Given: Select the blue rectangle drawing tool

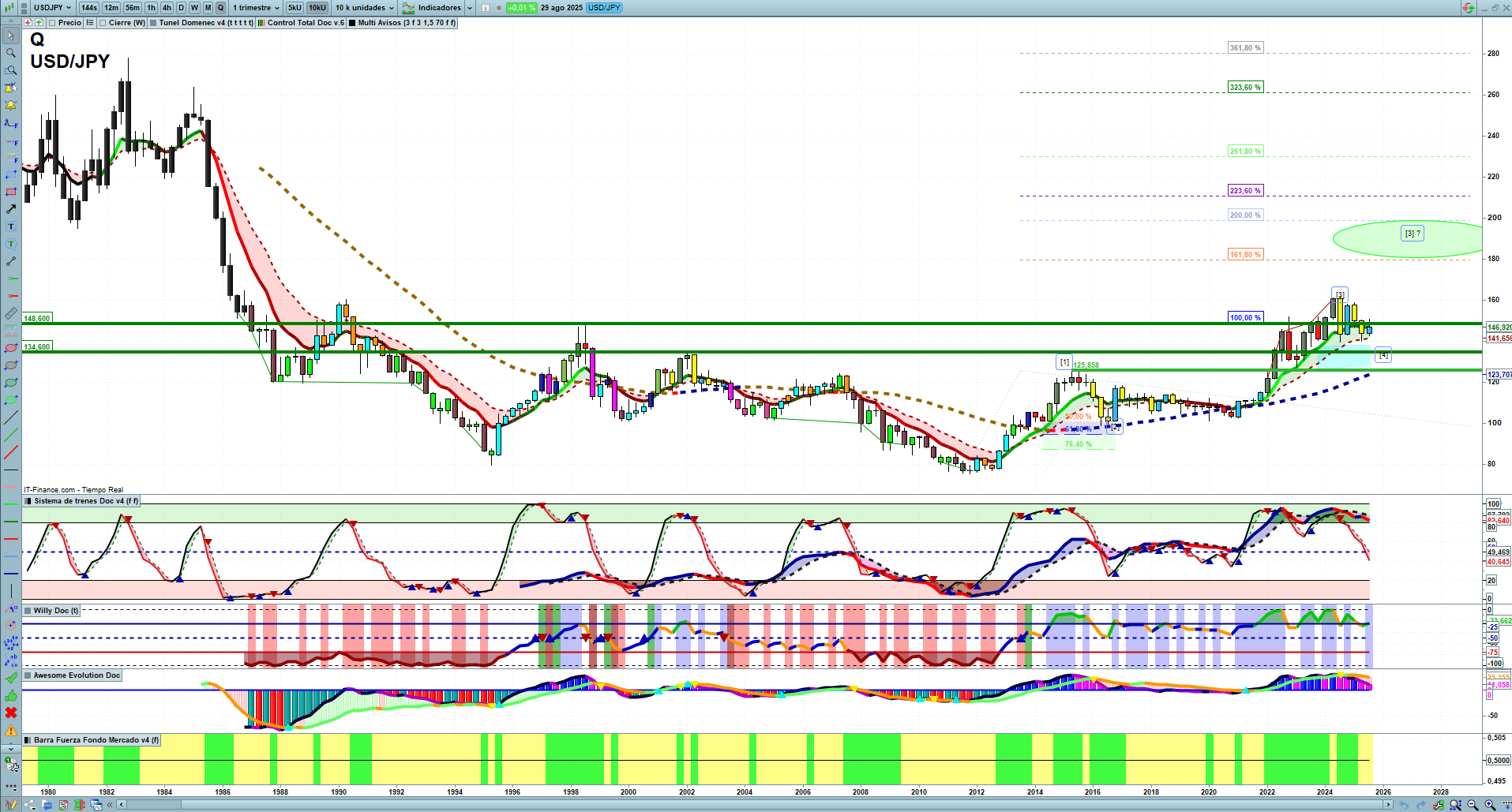Looking at the screenshot, I should (10, 174).
